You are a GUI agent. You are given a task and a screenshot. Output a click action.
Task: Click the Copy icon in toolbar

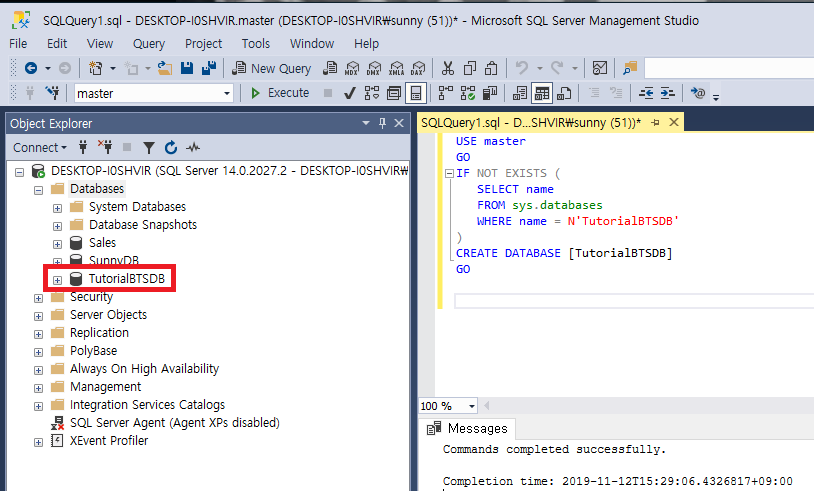[470, 68]
